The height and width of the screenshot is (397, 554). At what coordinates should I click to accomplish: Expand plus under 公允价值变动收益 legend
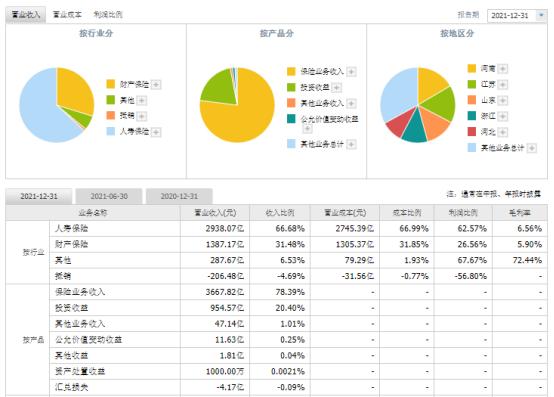(x=307, y=129)
